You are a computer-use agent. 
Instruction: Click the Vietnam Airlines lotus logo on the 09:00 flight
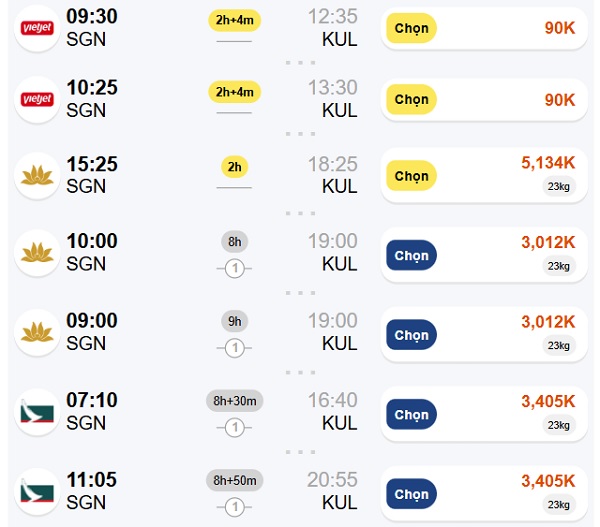[x=37, y=333]
